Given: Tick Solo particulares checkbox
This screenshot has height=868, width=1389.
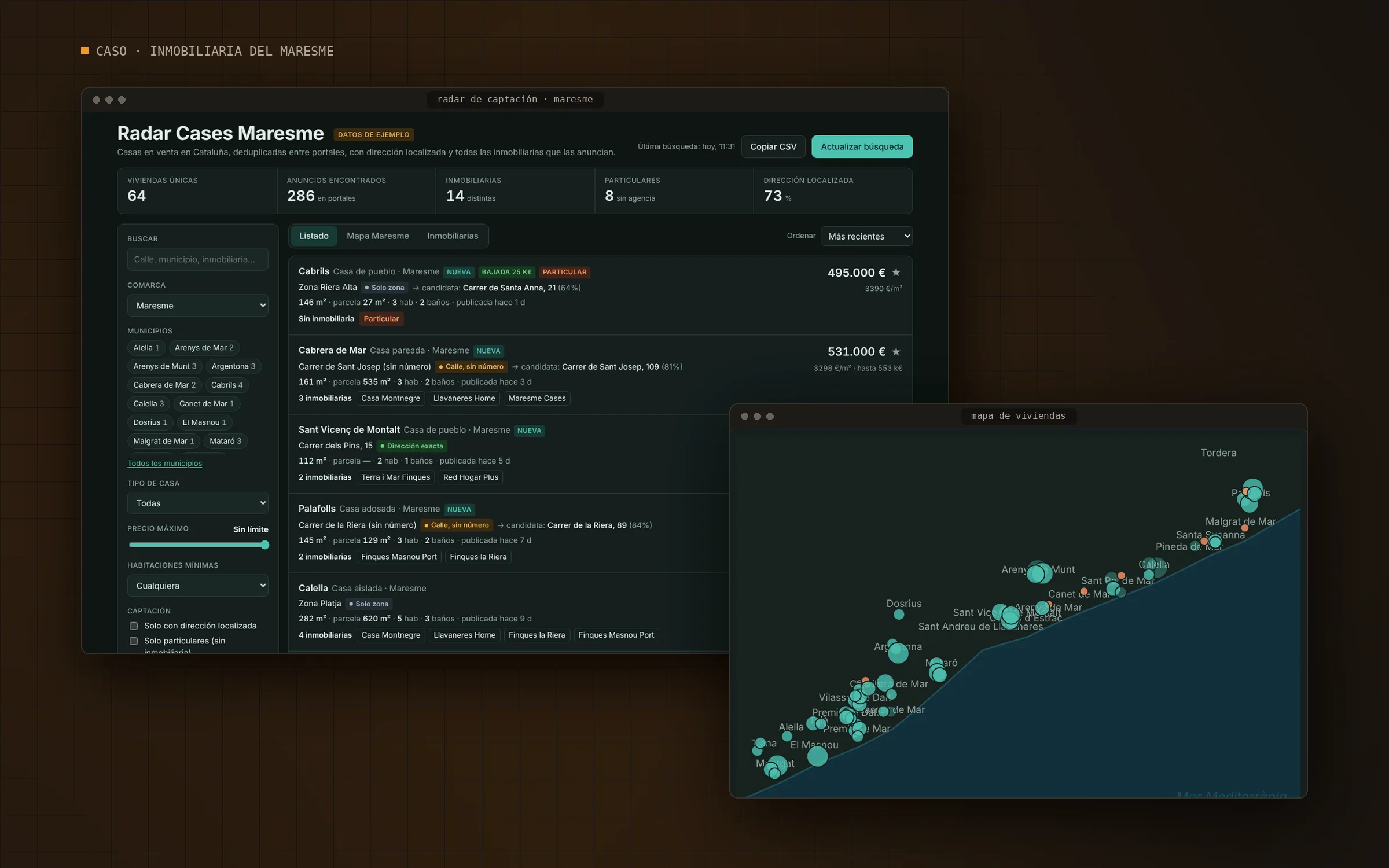Looking at the screenshot, I should pos(134,641).
